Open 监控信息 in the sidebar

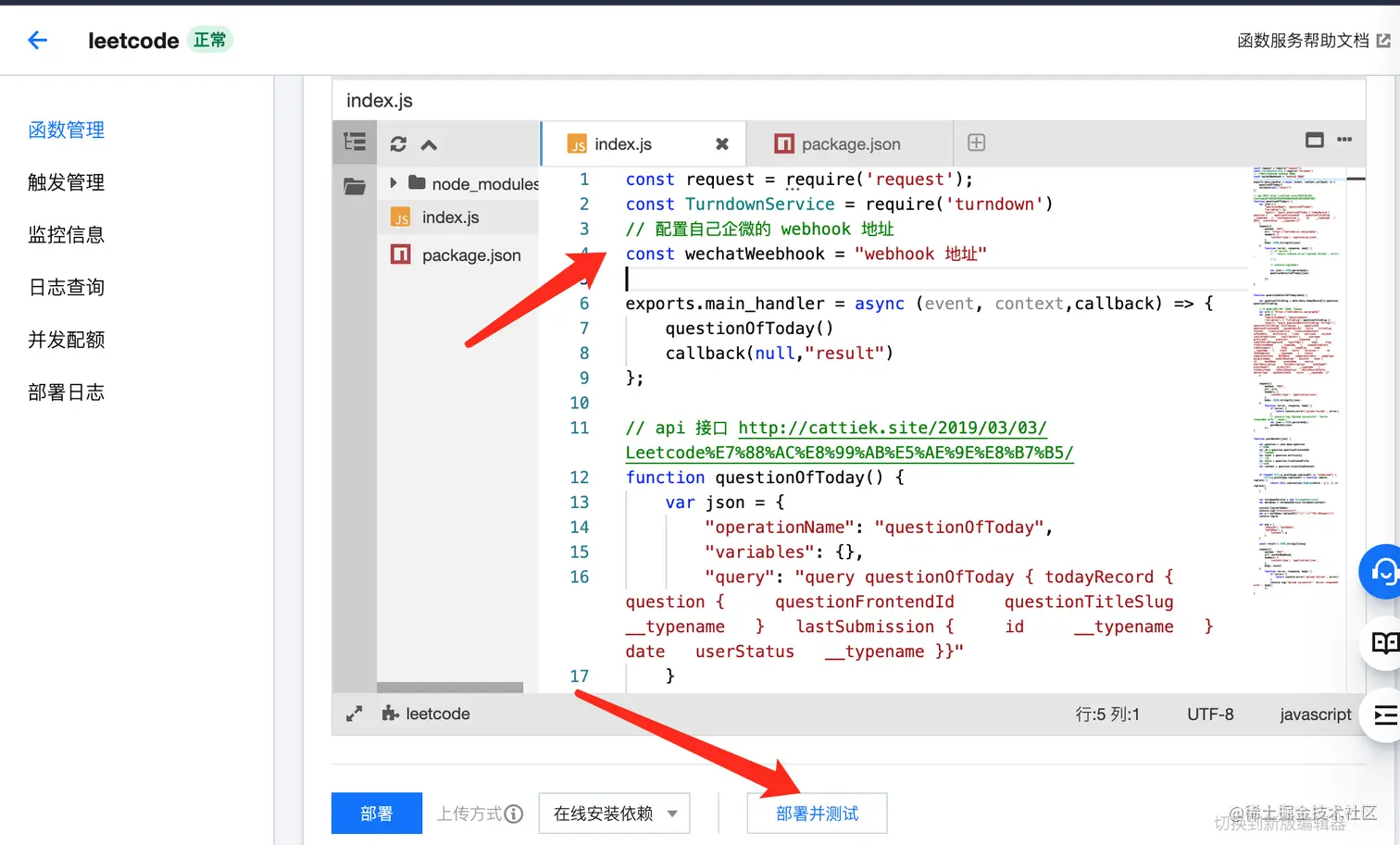(x=67, y=235)
